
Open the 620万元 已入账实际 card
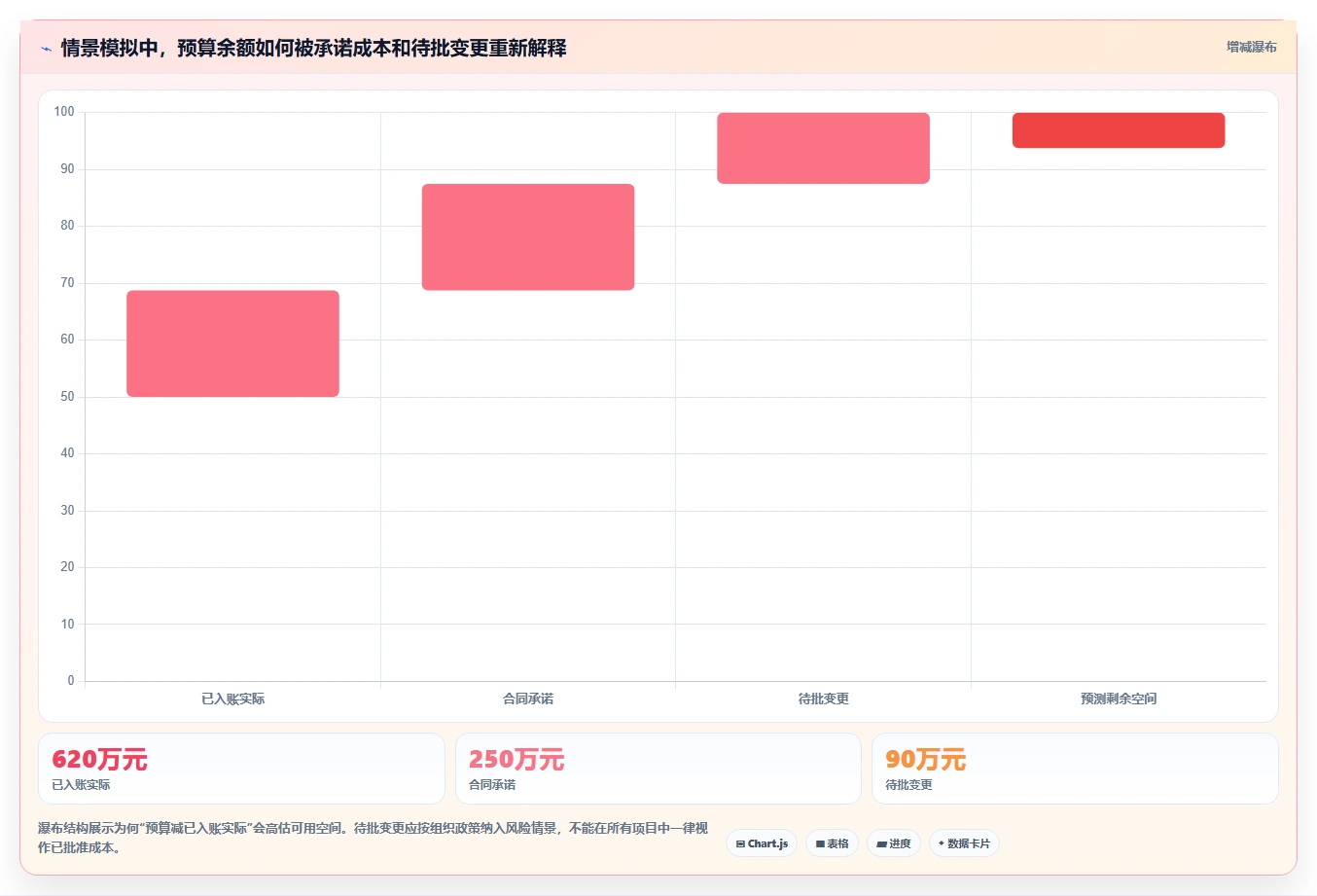coord(241,769)
